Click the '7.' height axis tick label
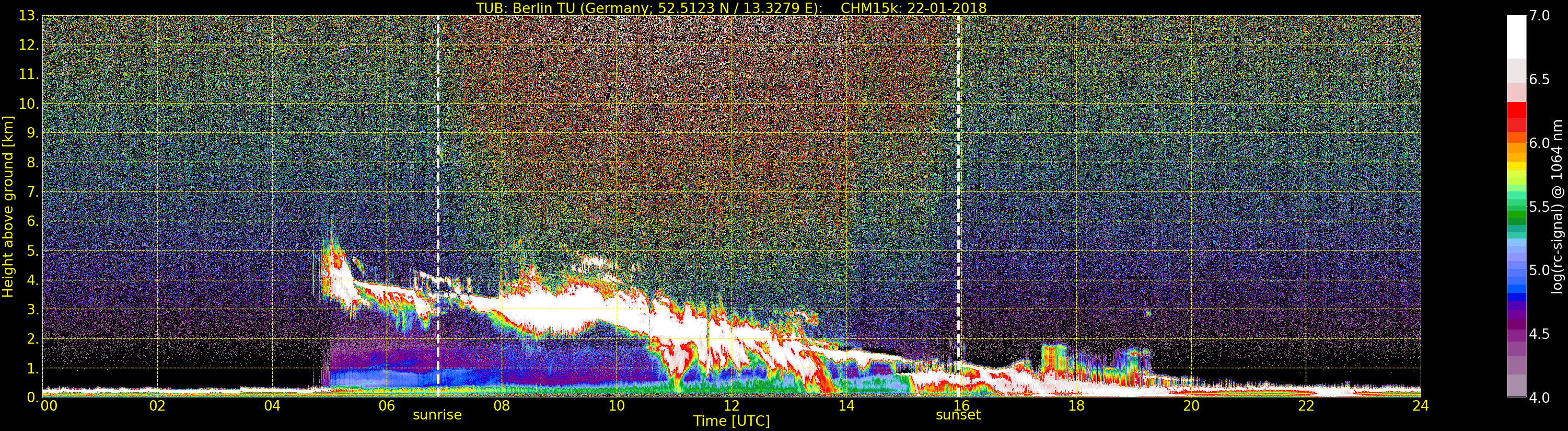The height and width of the screenshot is (431, 1568). pyautogui.click(x=33, y=192)
